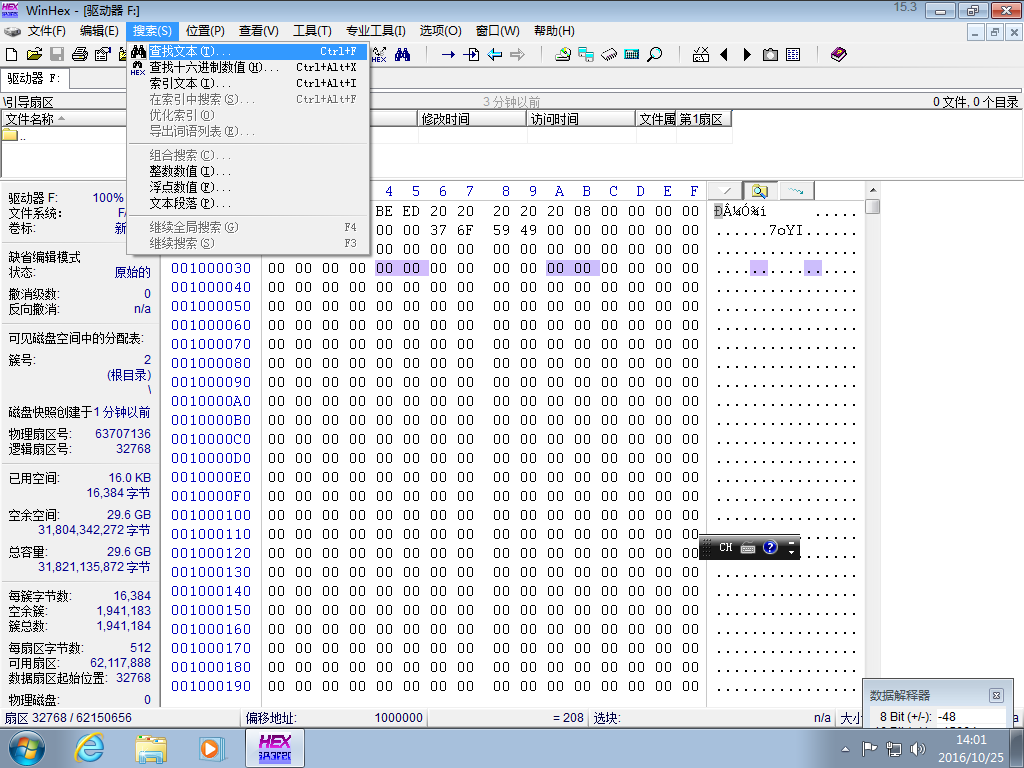Click the Go To Offset arrow icon

point(448,54)
